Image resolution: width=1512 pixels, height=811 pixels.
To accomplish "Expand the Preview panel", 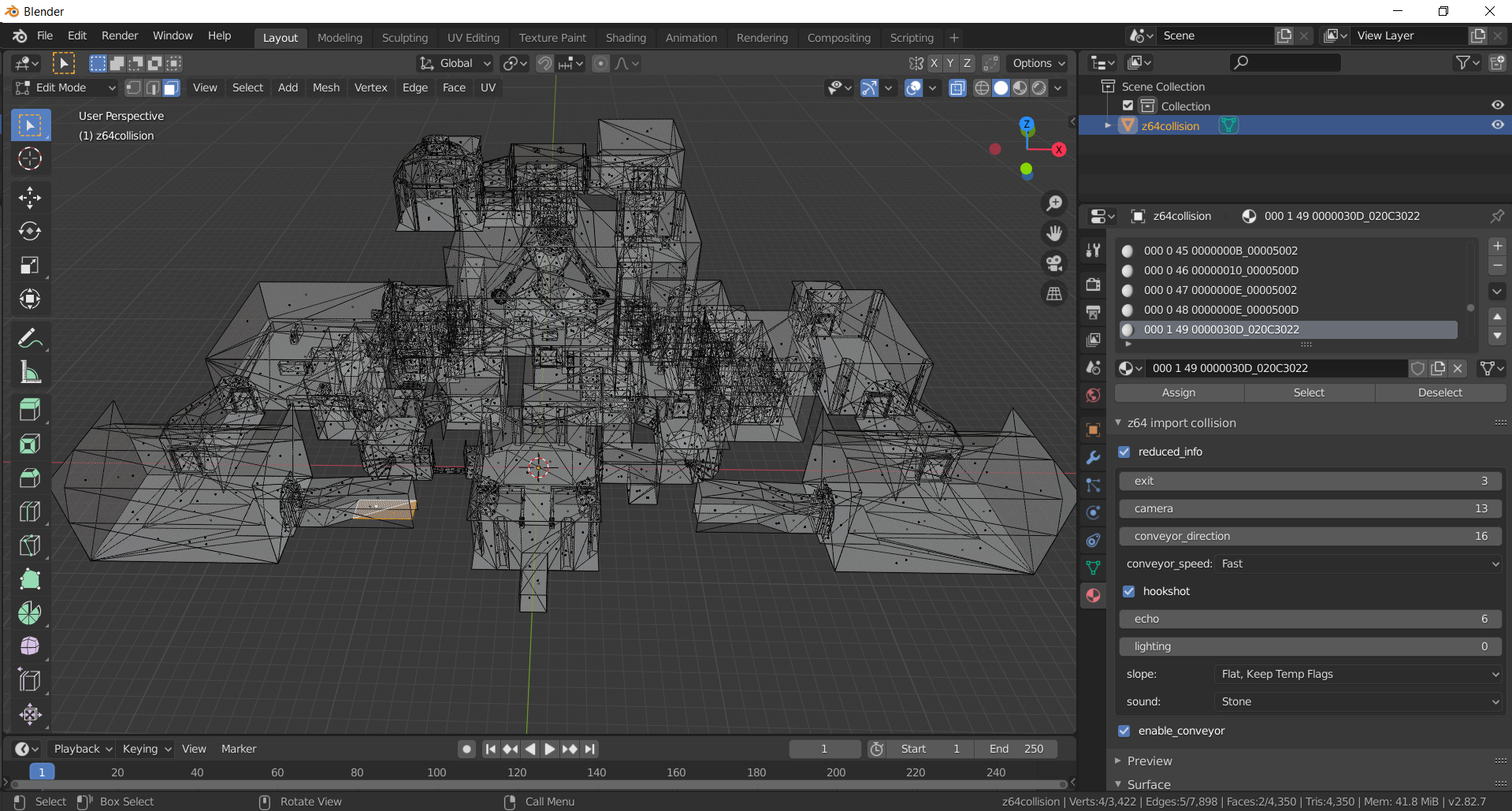I will pos(1150,761).
